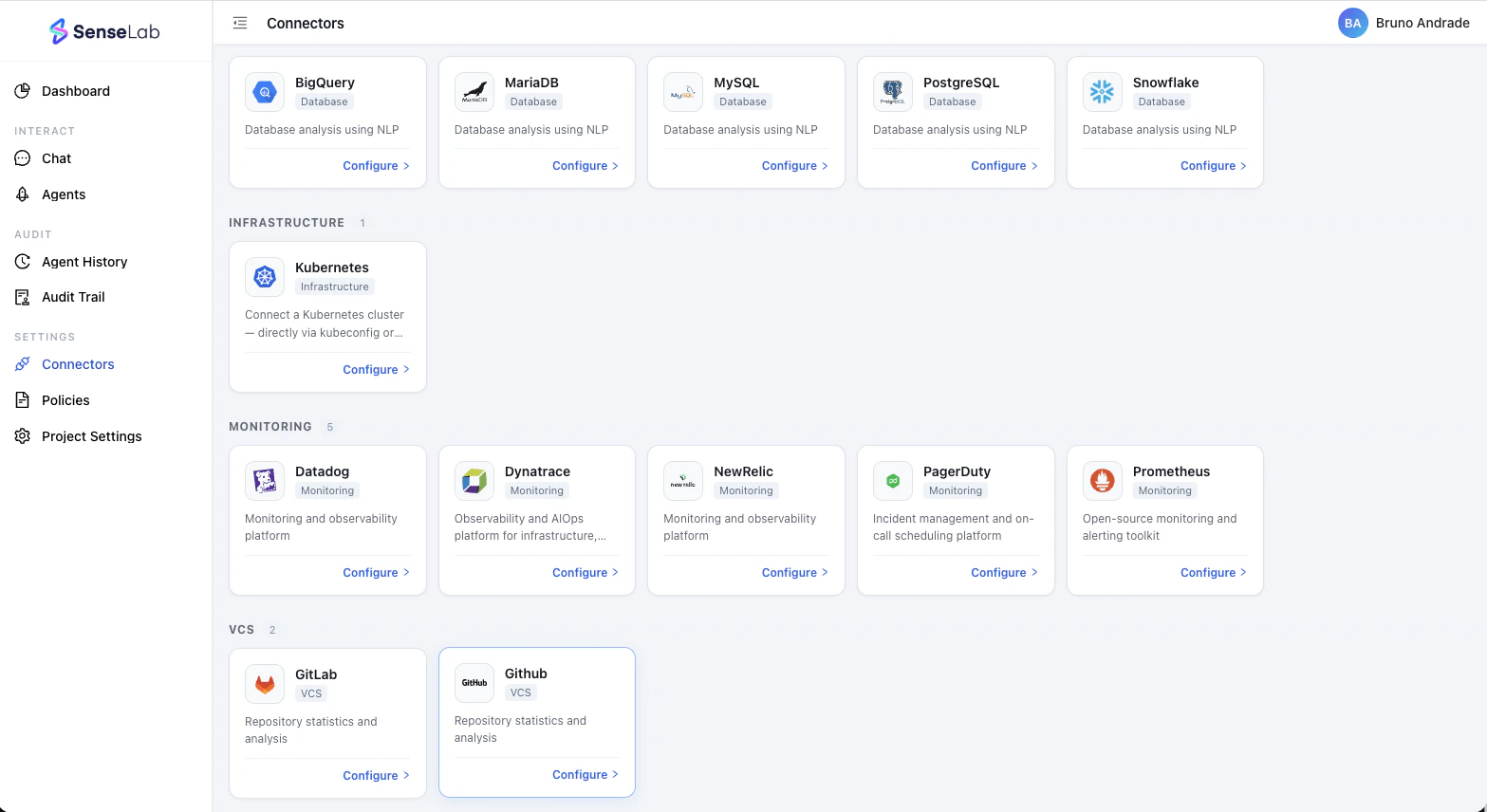Screen dimensions: 1487x812
Task: Click the BigQuery logo icon
Action: [x=265, y=92]
